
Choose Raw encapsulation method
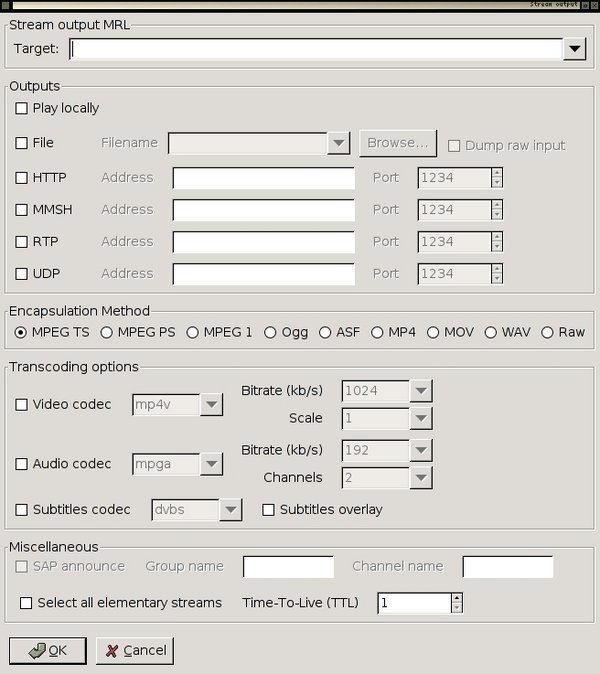tap(547, 332)
